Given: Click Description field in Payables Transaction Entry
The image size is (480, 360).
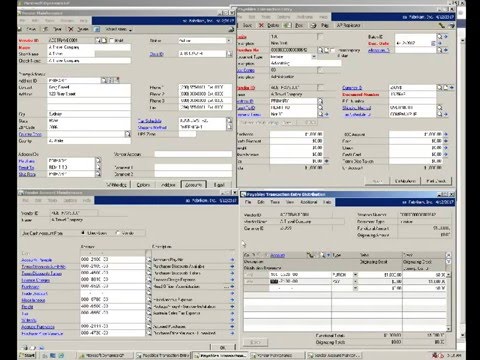Looking at the screenshot, I should pos(305,63).
